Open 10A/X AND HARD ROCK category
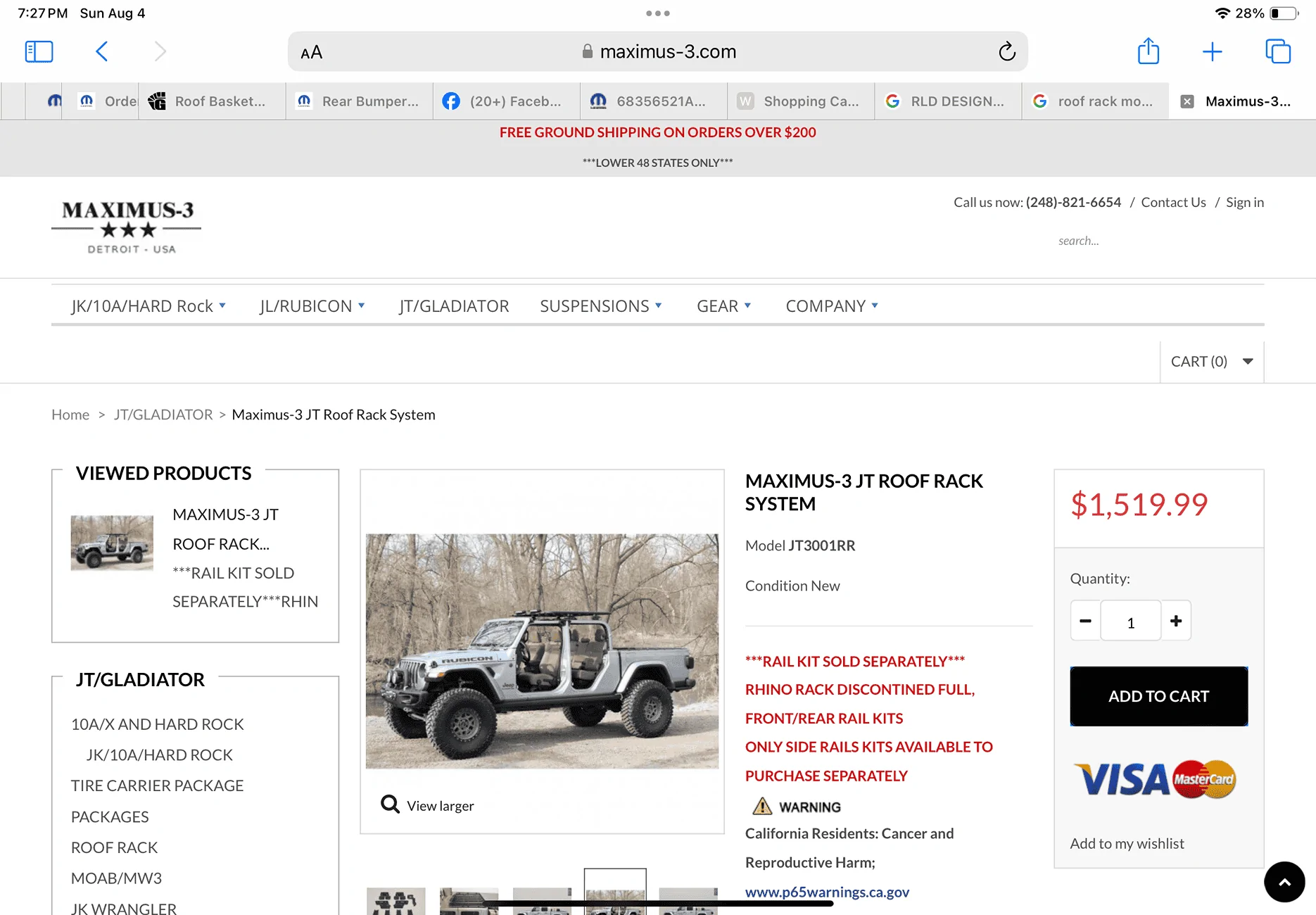The height and width of the screenshot is (915, 1316). 158,724
